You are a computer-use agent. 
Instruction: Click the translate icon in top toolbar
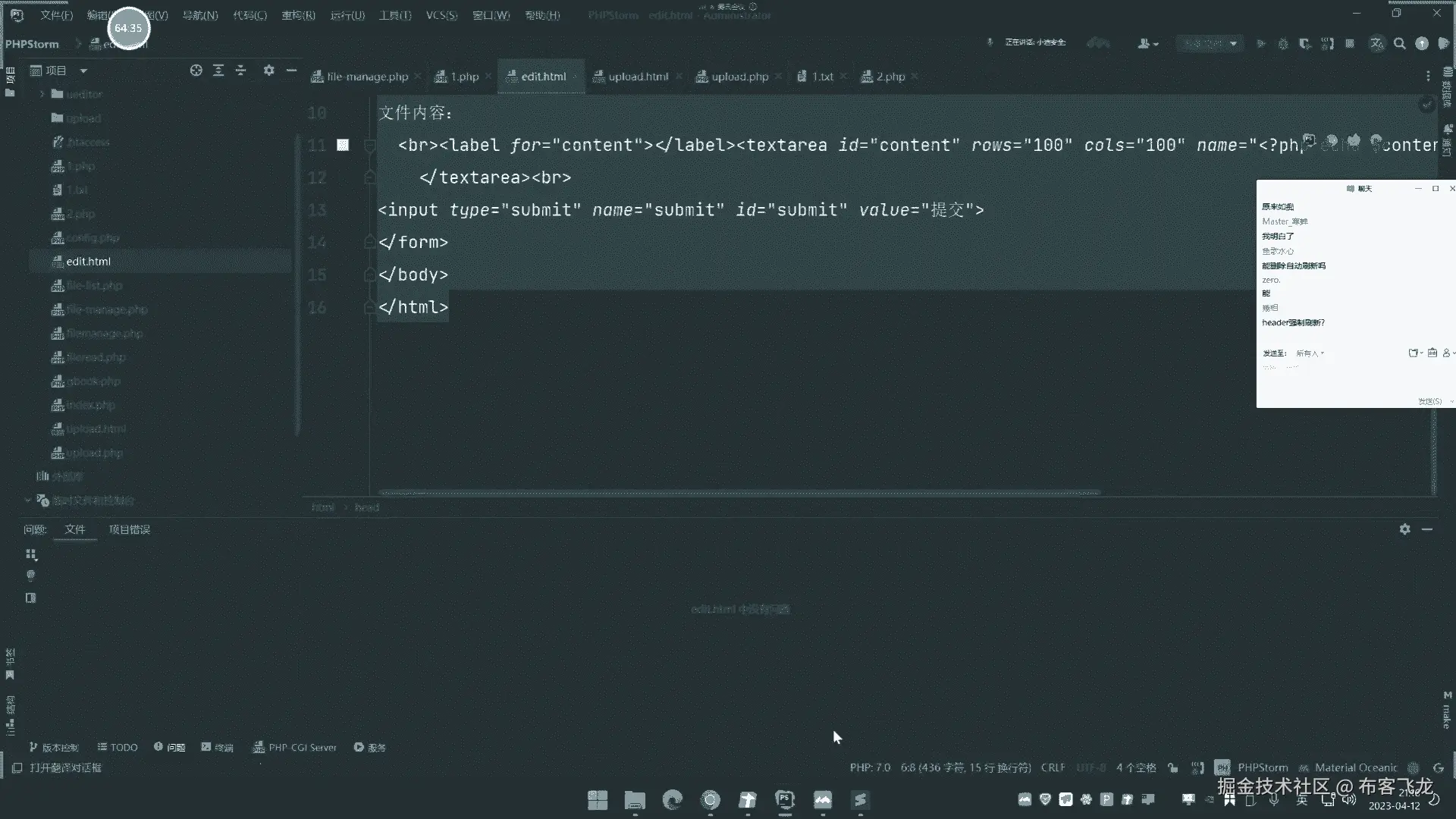1377,44
